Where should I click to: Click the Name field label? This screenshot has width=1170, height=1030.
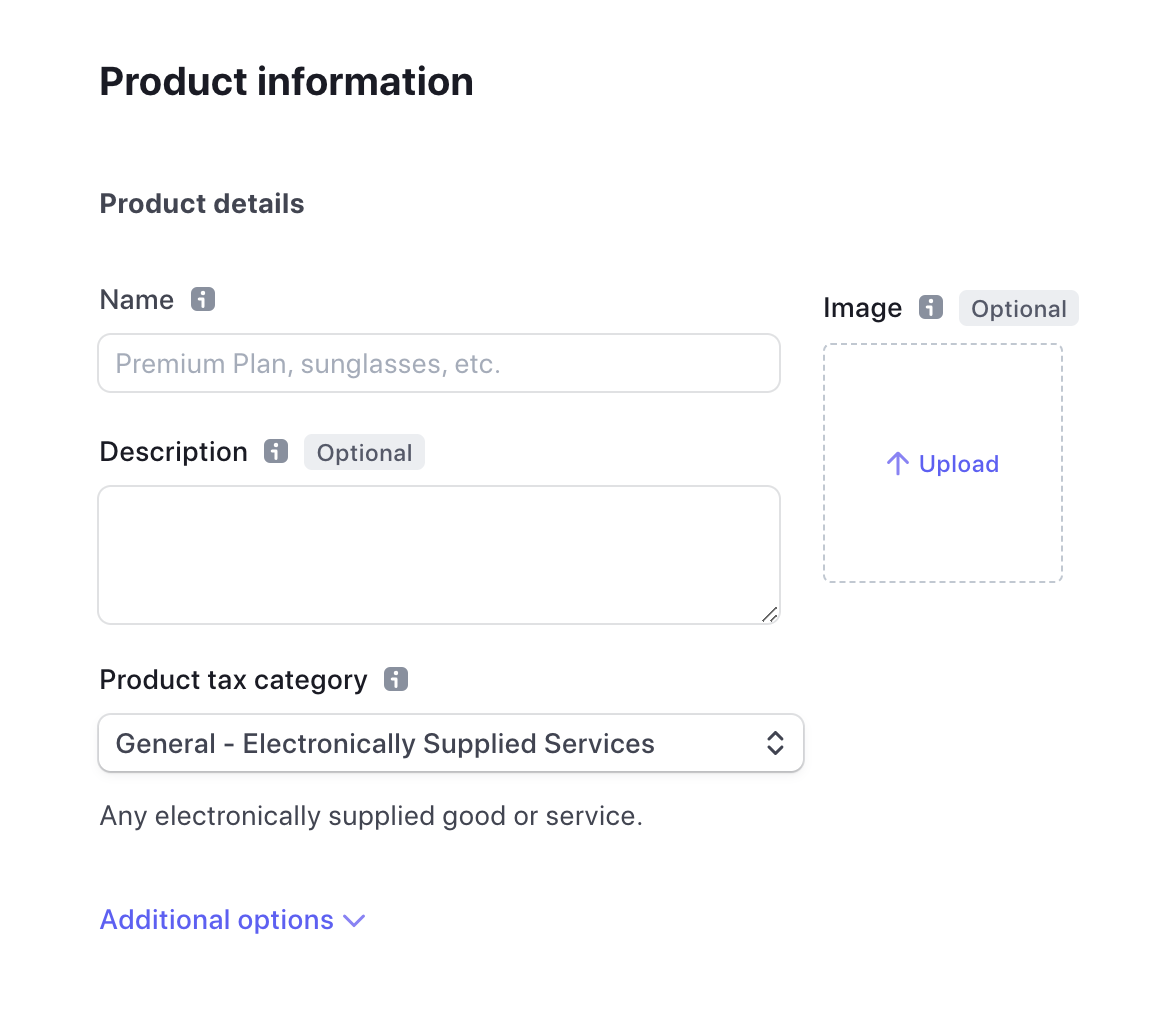(x=137, y=299)
